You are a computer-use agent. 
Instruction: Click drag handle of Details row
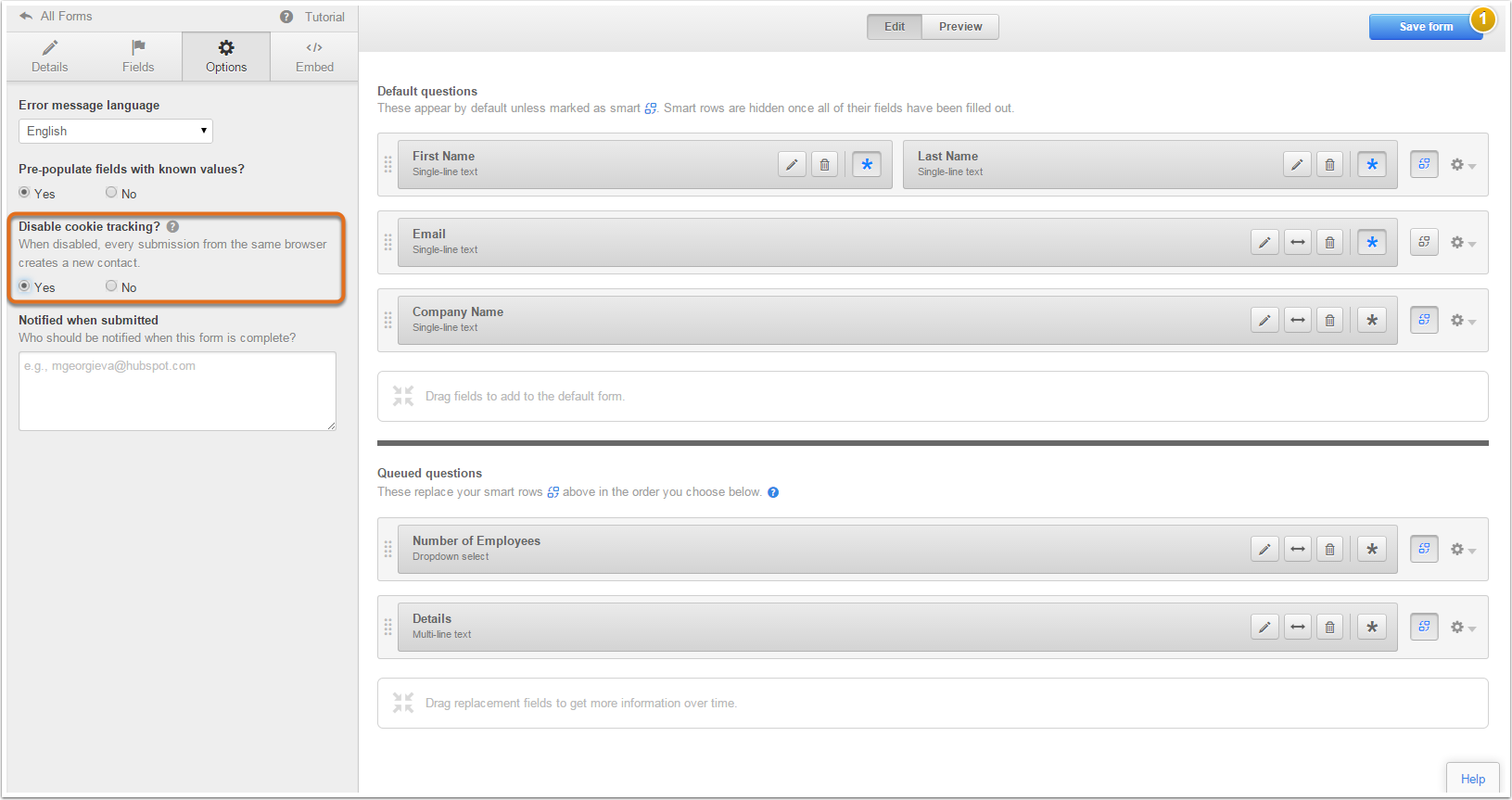click(x=388, y=628)
